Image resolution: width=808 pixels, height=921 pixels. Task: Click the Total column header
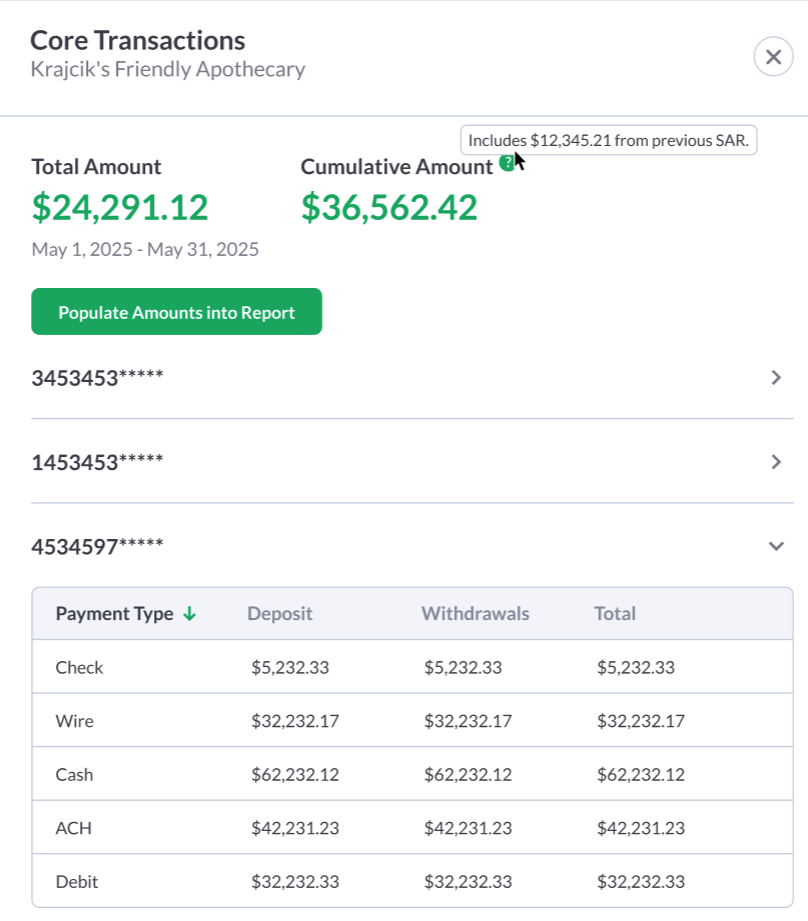(x=615, y=614)
